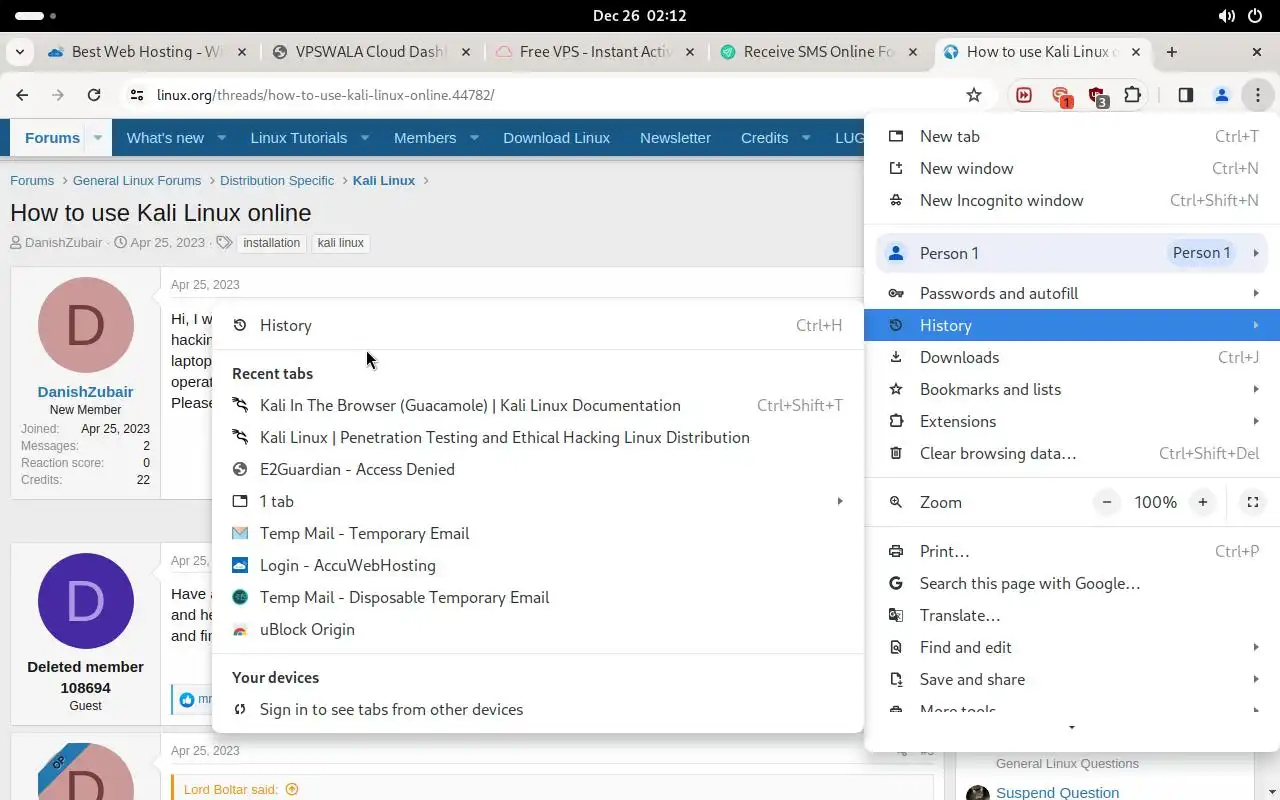
Task: Click Sign in to see tabs from other devices
Action: [538, 709]
